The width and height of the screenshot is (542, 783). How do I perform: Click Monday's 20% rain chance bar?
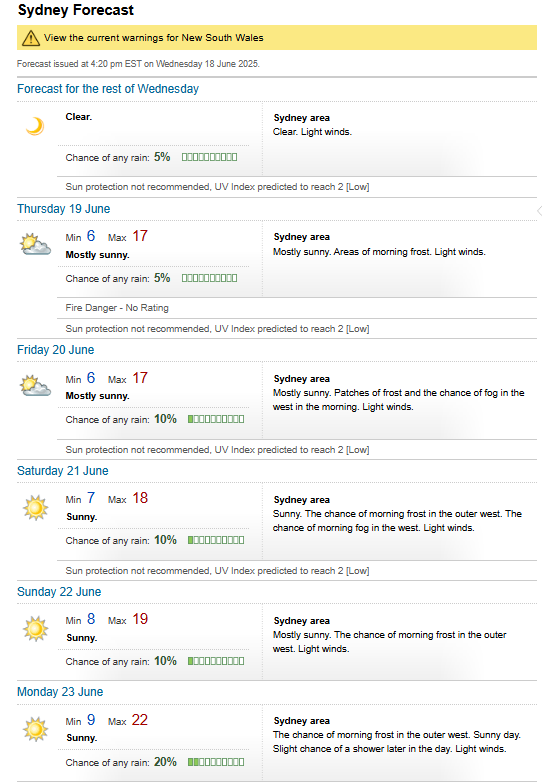(216, 762)
